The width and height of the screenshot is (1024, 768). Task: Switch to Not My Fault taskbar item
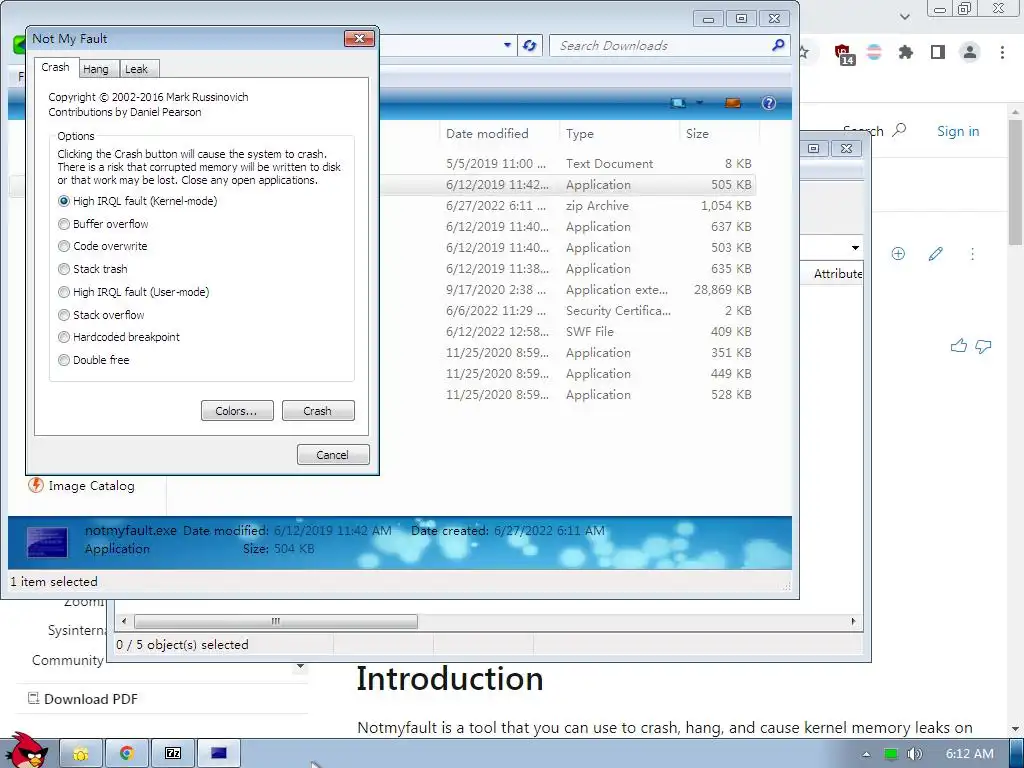(x=219, y=754)
